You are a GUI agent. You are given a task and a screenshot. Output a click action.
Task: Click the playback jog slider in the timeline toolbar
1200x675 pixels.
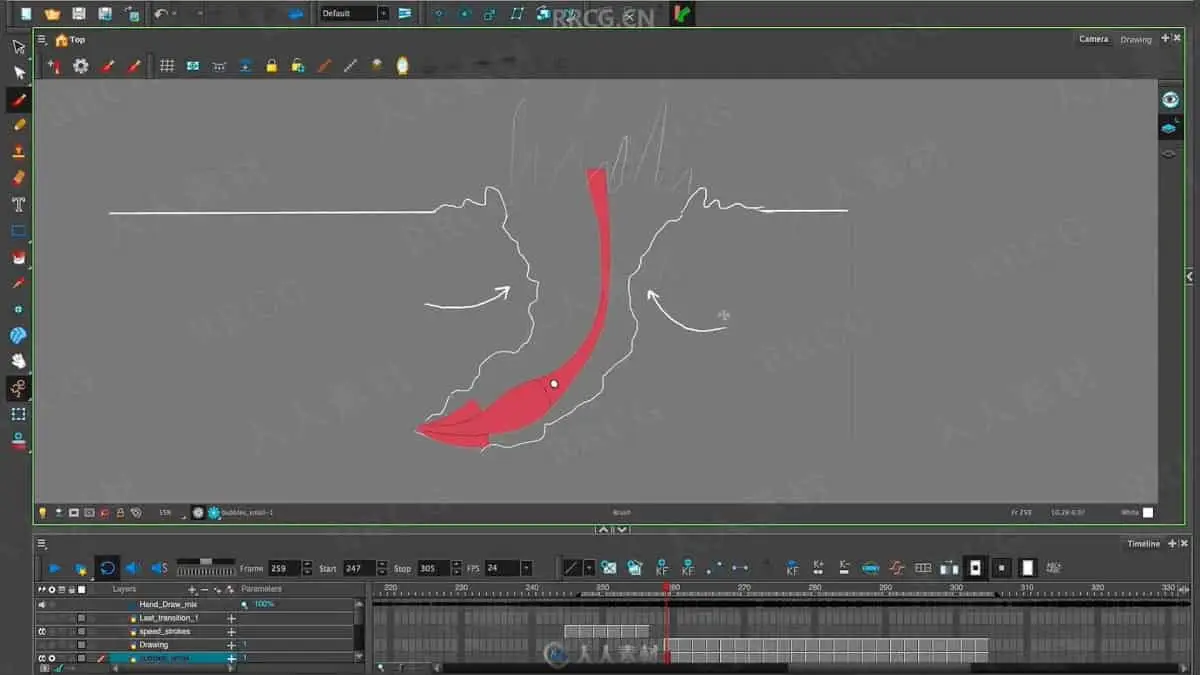(206, 567)
